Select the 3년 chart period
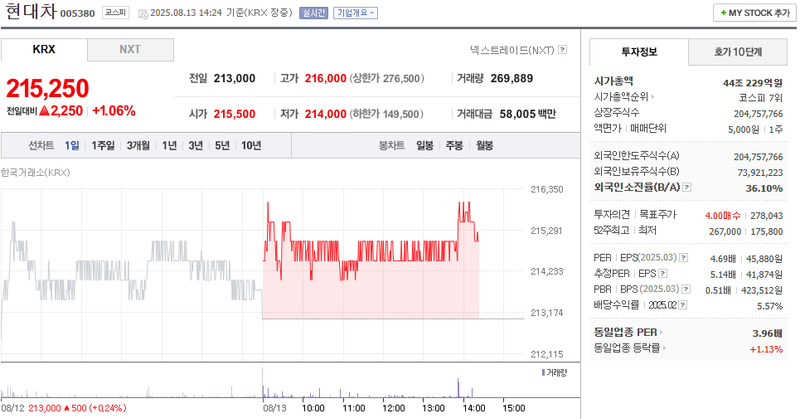Screen dimensions: 800x419 tap(196, 145)
